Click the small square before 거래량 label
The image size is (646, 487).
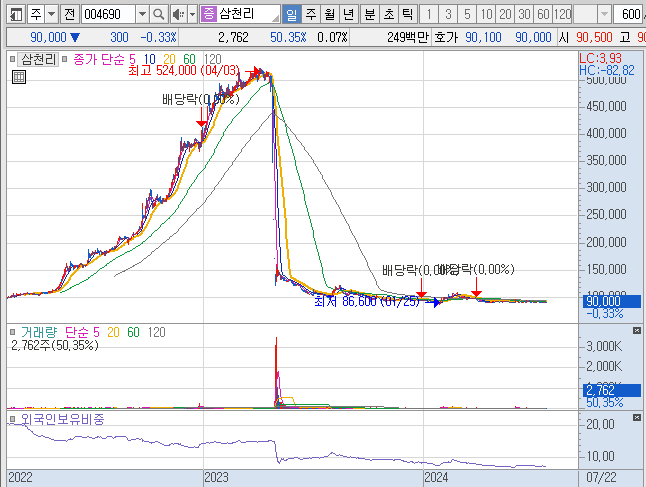(12, 332)
